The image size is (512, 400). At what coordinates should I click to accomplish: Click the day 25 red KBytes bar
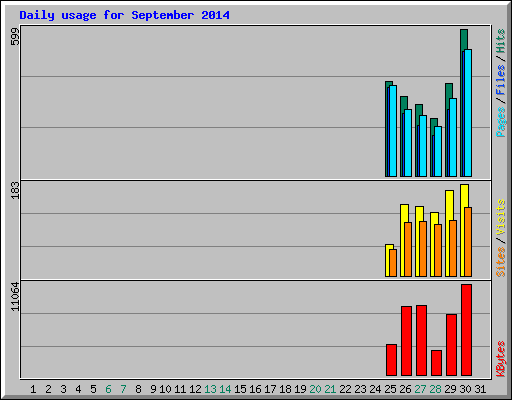[392, 360]
